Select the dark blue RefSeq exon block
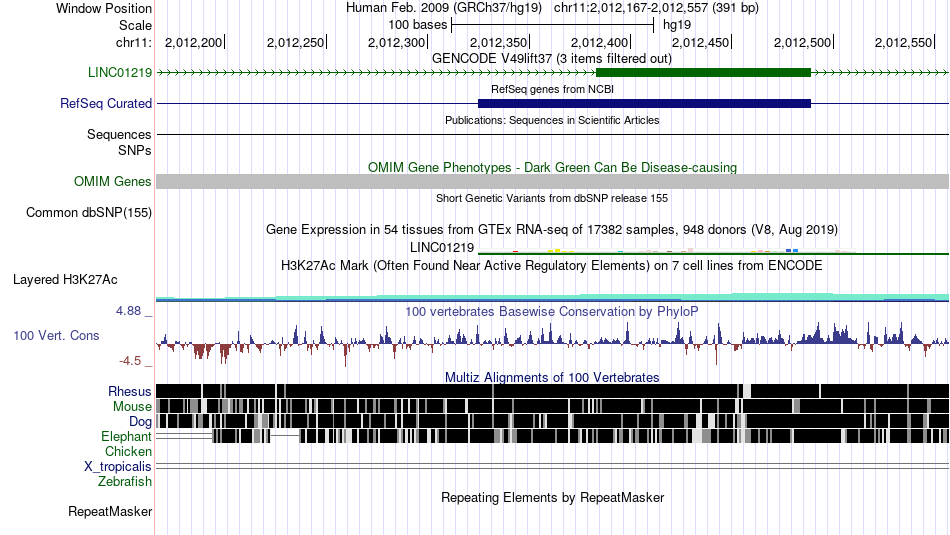This screenshot has height=535, width=950. [644, 104]
